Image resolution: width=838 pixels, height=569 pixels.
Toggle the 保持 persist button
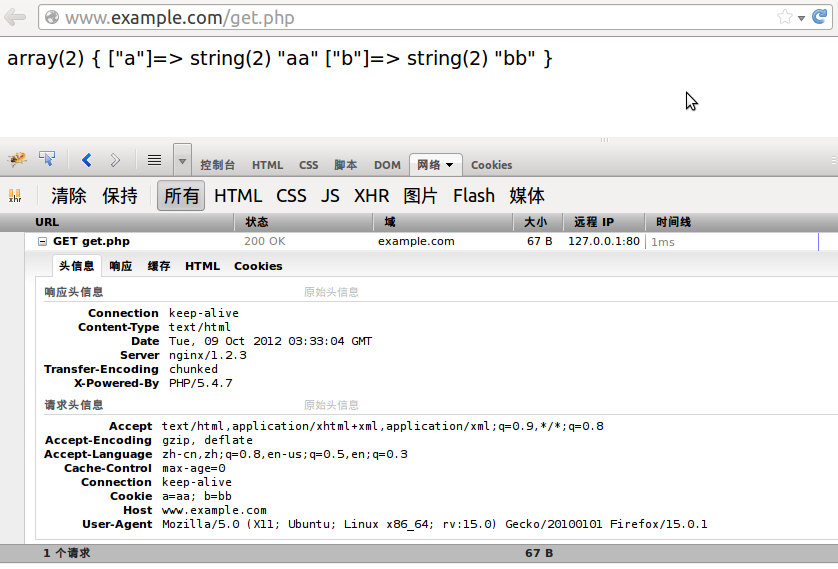(120, 196)
